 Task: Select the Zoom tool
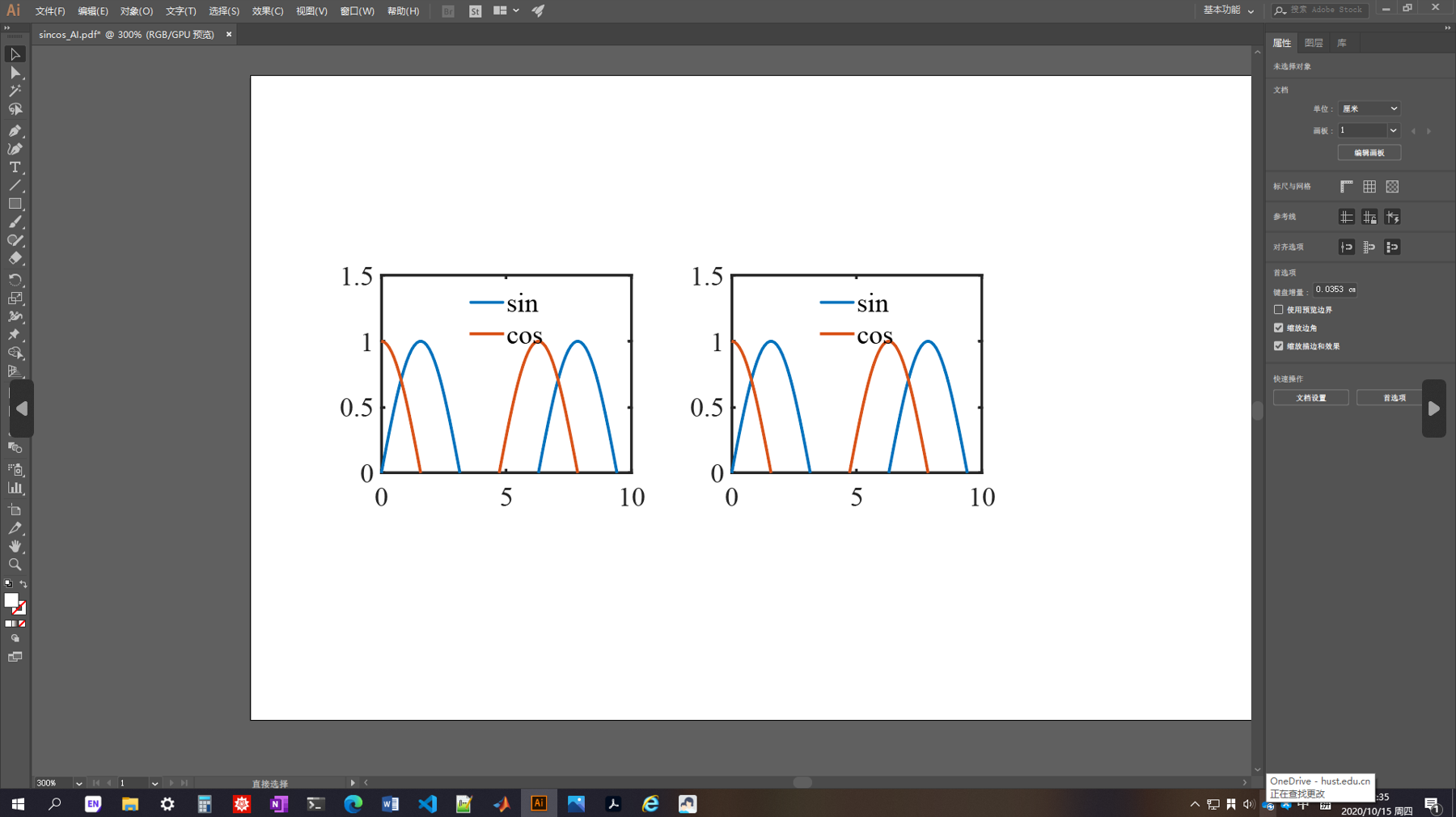tap(15, 565)
